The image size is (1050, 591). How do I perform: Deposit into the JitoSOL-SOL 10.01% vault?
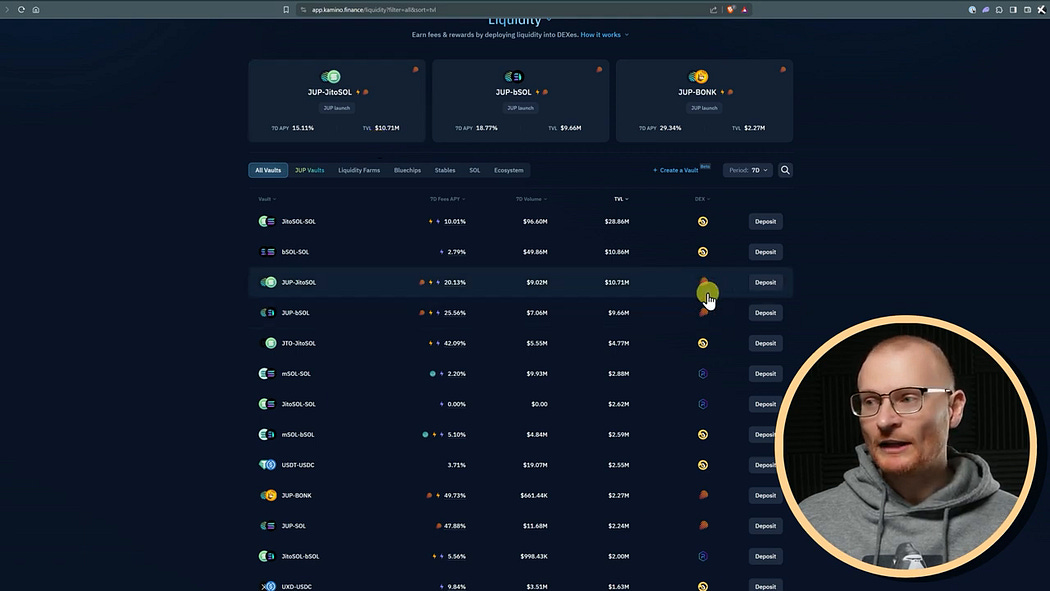(765, 222)
